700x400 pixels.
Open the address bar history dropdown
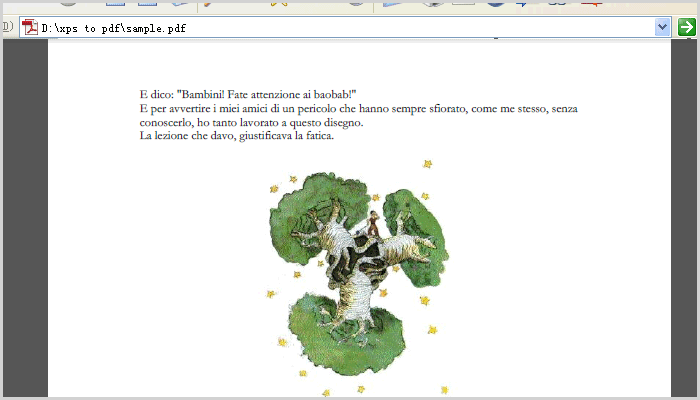click(662, 27)
